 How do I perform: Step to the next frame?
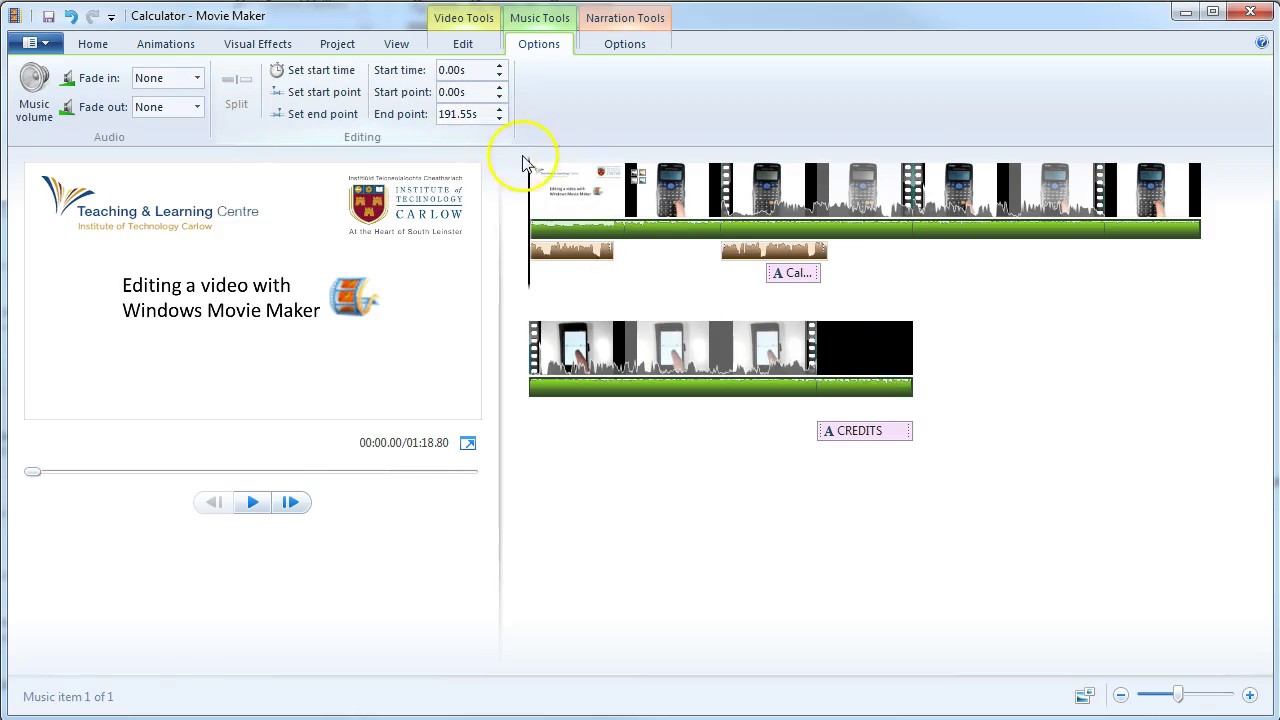click(x=290, y=502)
